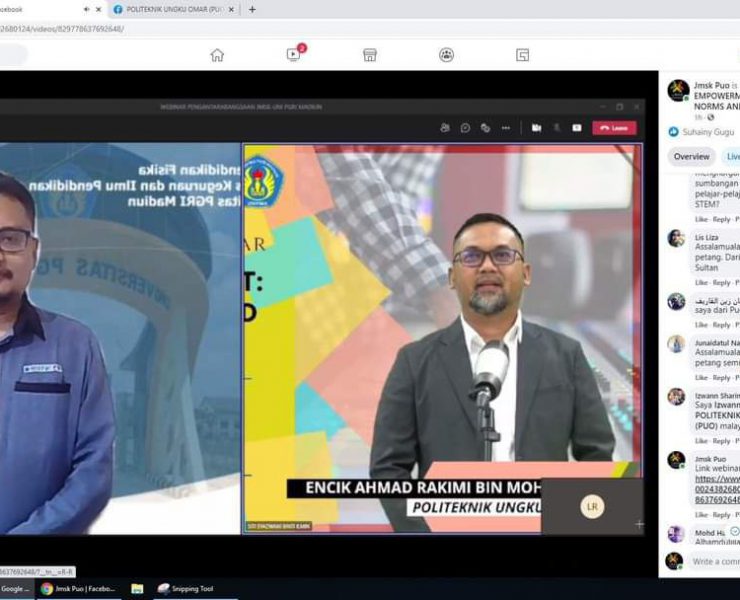The image size is (740, 600).
Task: Reply to the comment mentioning STEM
Action: pyautogui.click(x=721, y=220)
